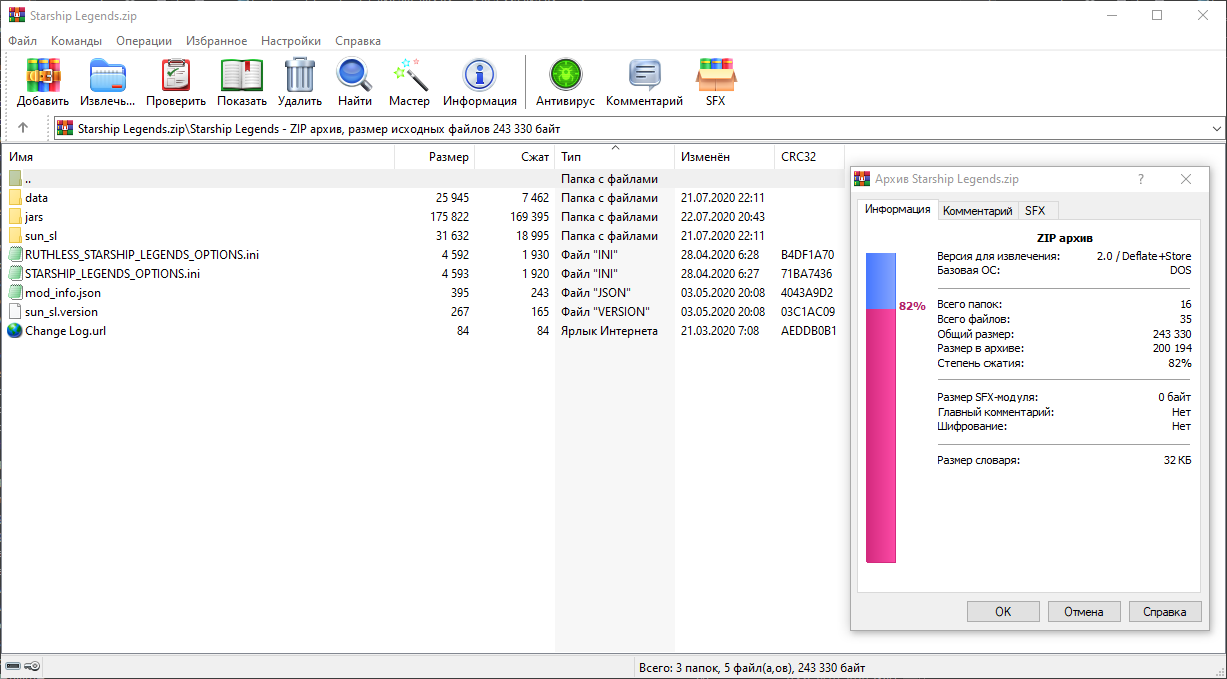Close the archive information dialog
This screenshot has width=1227, height=679.
tap(1186, 179)
